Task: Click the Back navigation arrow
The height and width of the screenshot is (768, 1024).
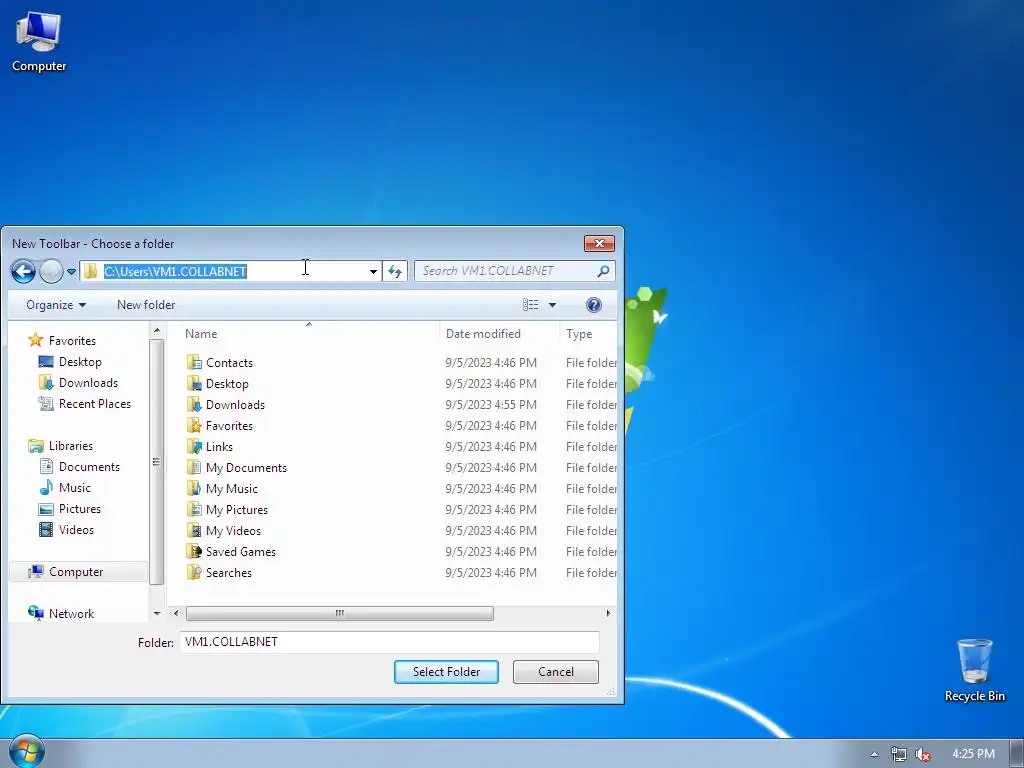Action: point(24,271)
